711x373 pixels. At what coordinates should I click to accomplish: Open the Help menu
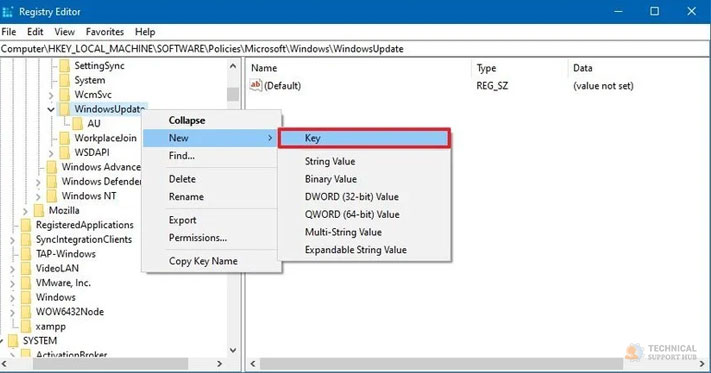(x=145, y=32)
